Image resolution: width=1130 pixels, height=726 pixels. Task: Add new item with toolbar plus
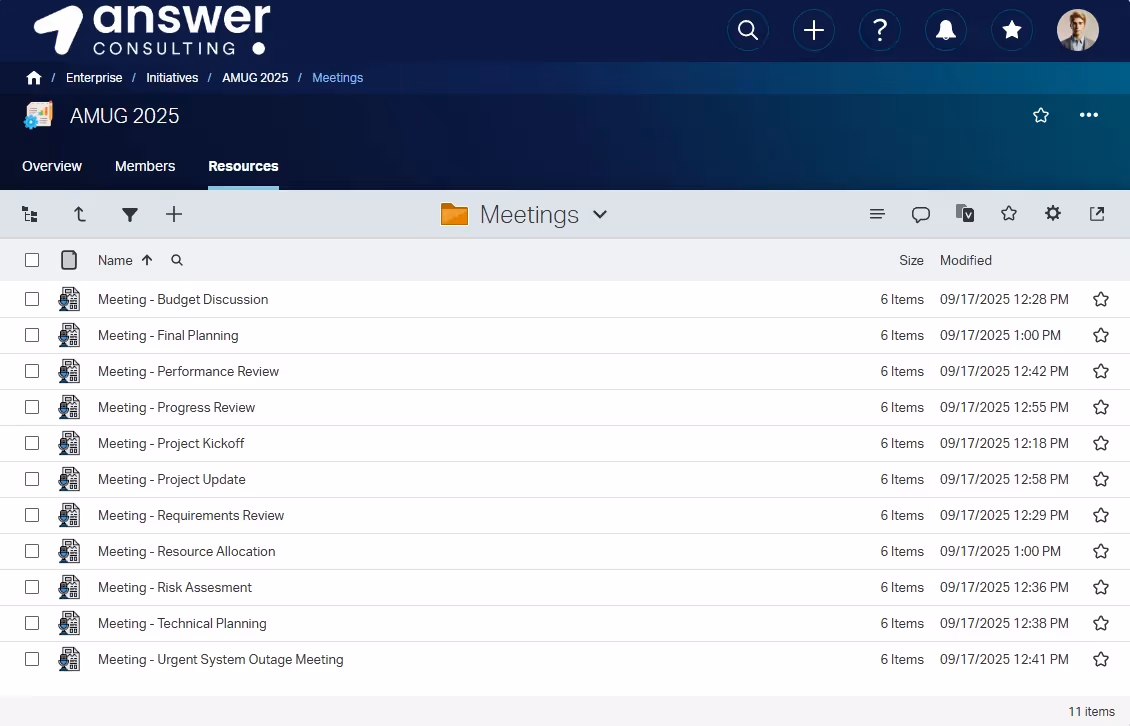(174, 214)
